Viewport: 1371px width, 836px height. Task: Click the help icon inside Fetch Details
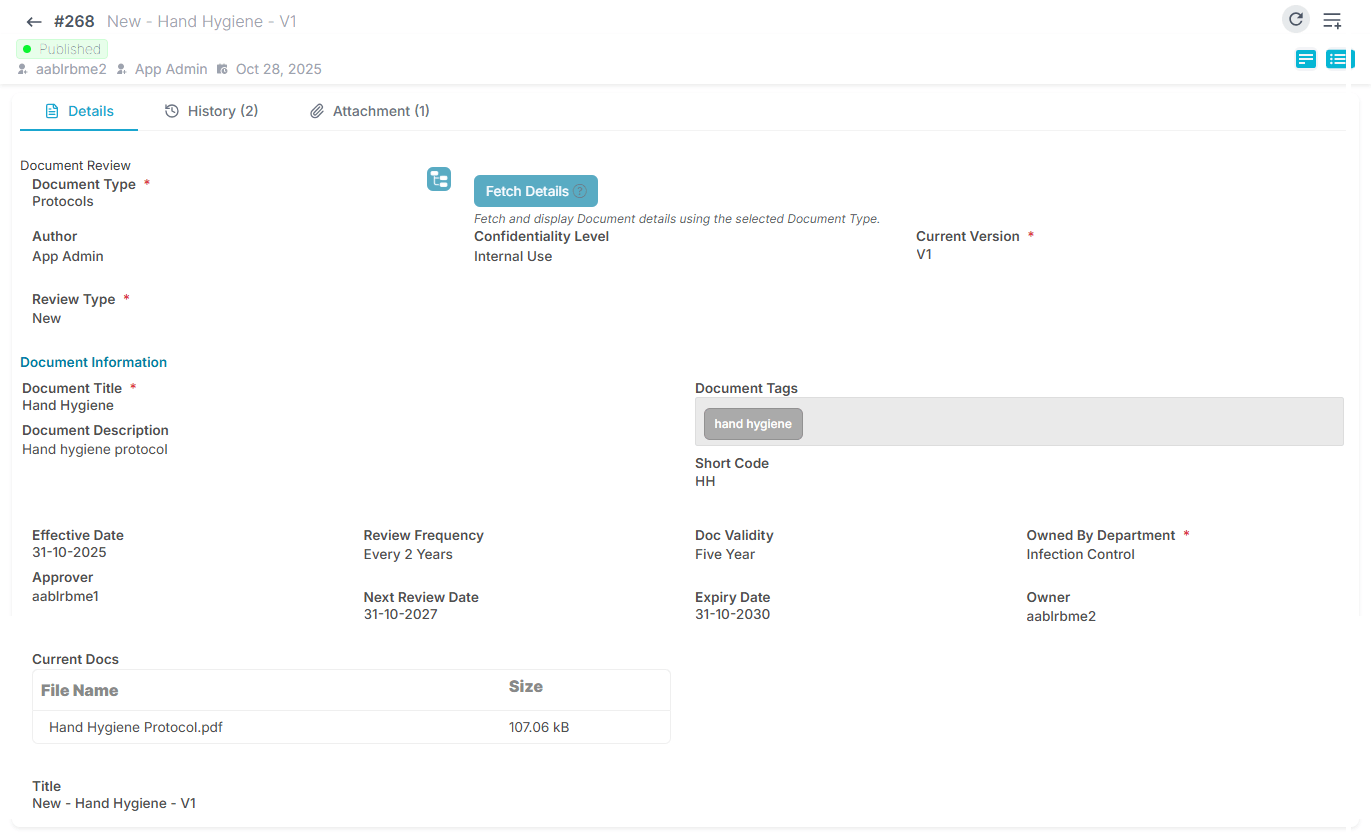[x=580, y=191]
